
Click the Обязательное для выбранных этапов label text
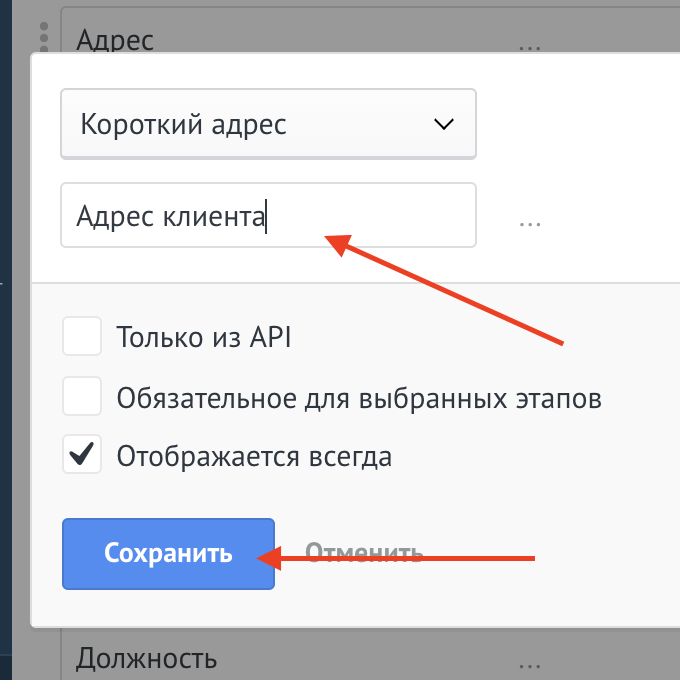359,398
